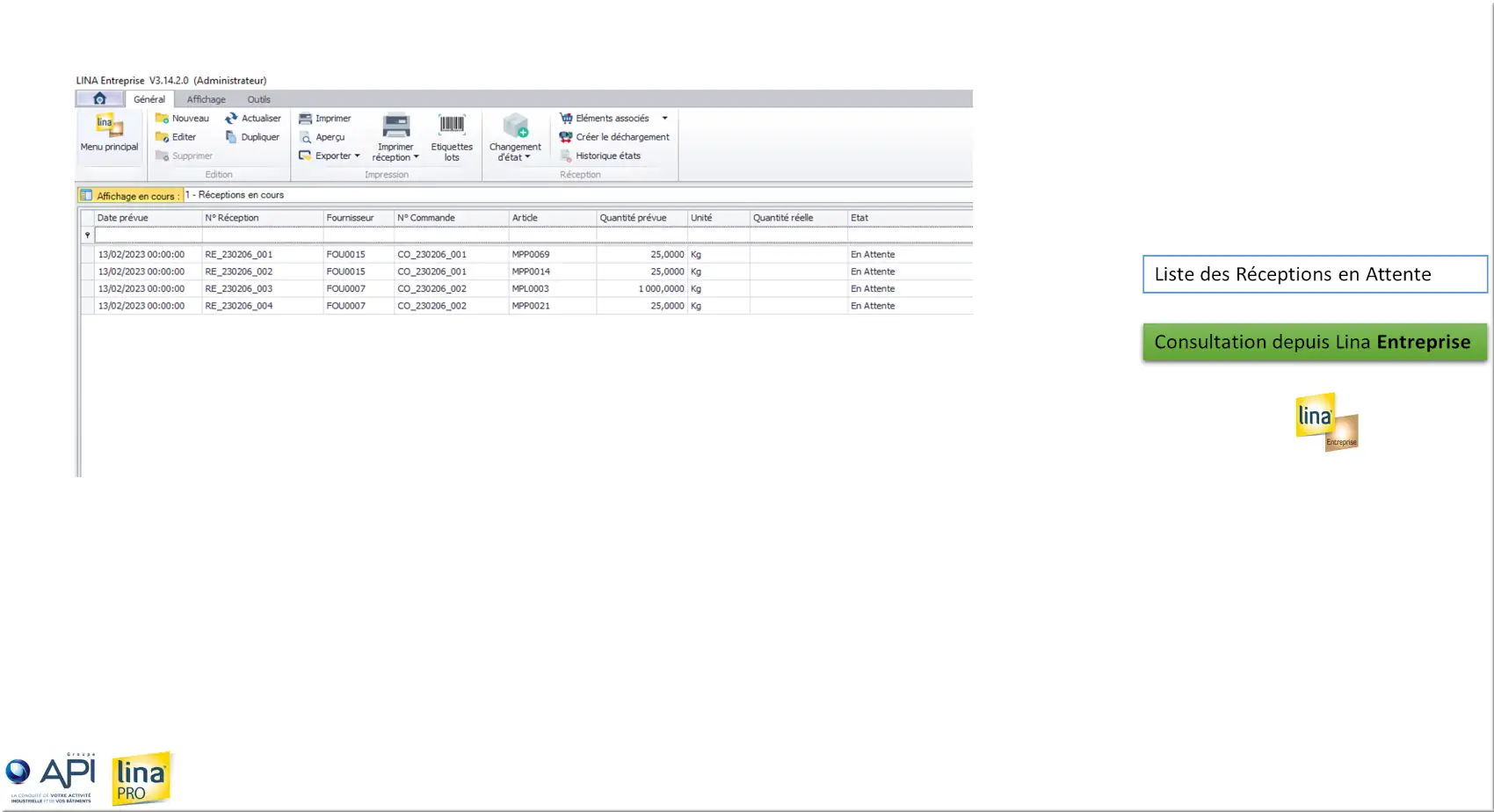The image size is (1494, 812).
Task: Click the Imprimer printer icon
Action: tap(305, 118)
